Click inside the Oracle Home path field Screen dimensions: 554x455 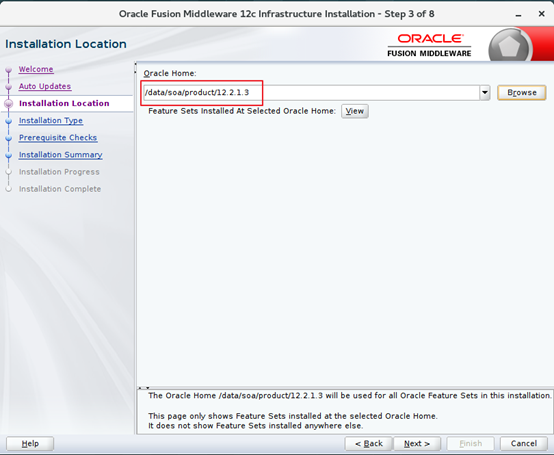311,93
